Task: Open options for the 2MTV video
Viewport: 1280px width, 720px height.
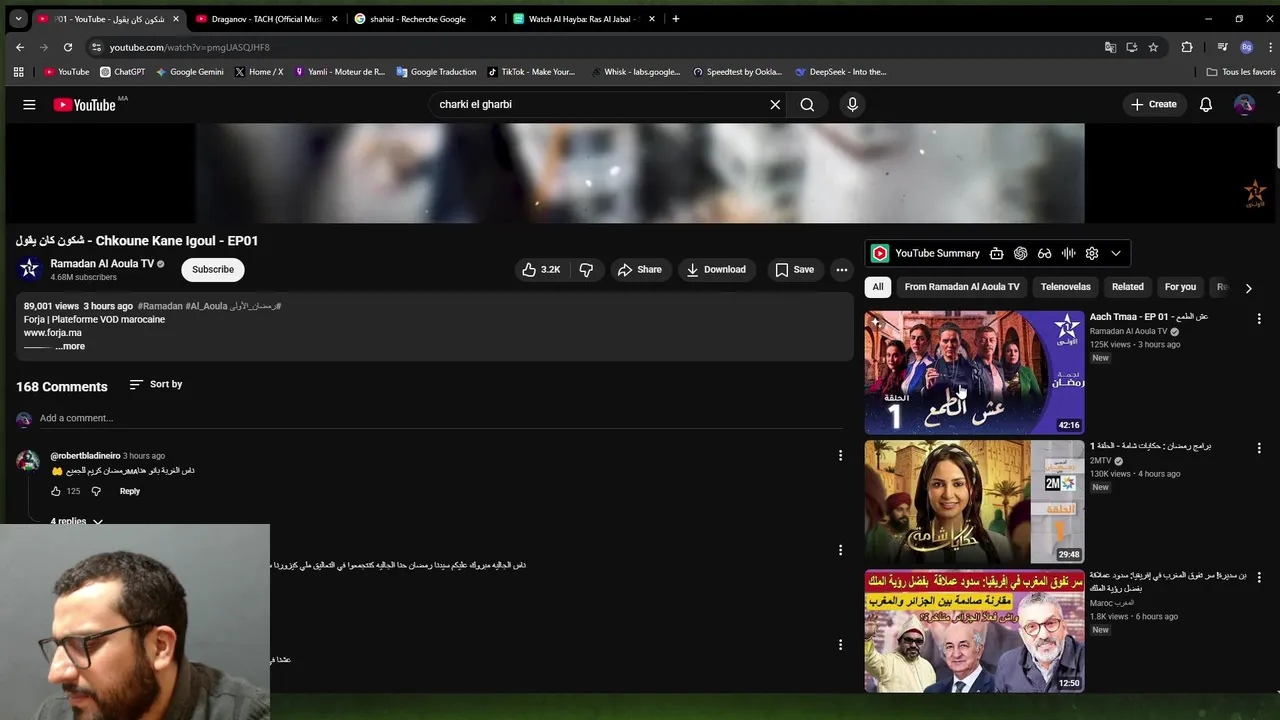Action: point(1259,448)
